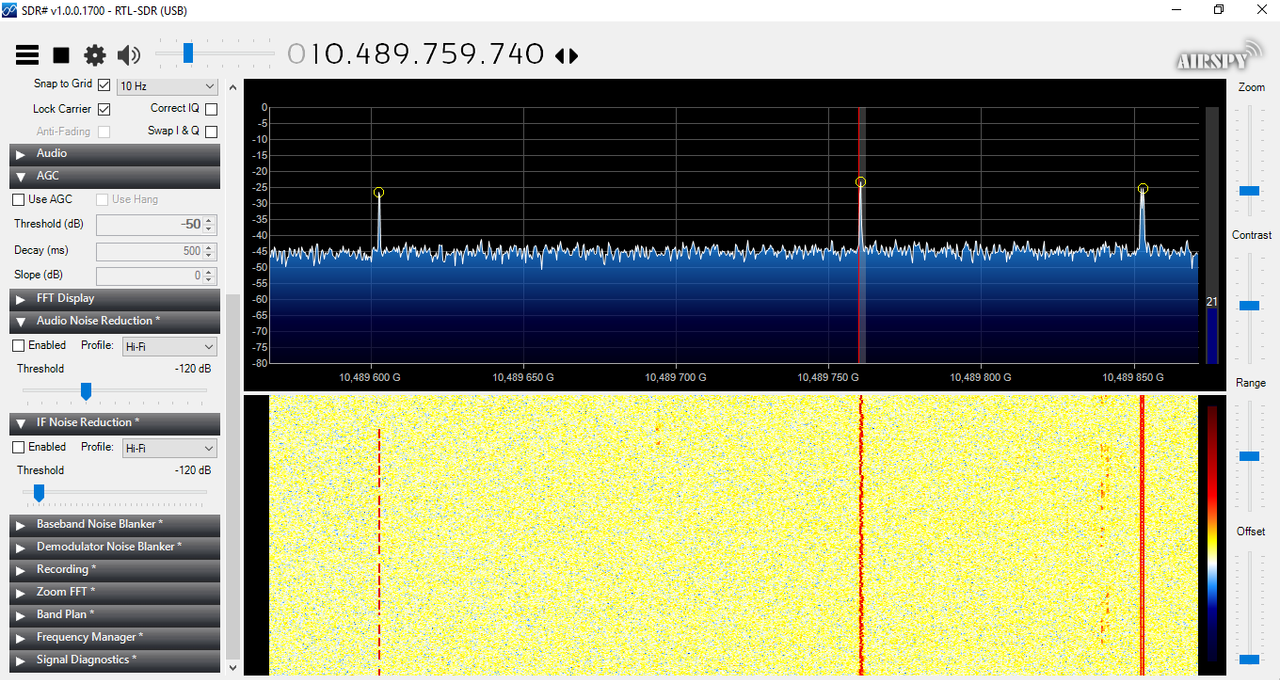This screenshot has height=680, width=1280.
Task: Open IF Noise Reduction Profile dropdown
Action: [x=169, y=448]
